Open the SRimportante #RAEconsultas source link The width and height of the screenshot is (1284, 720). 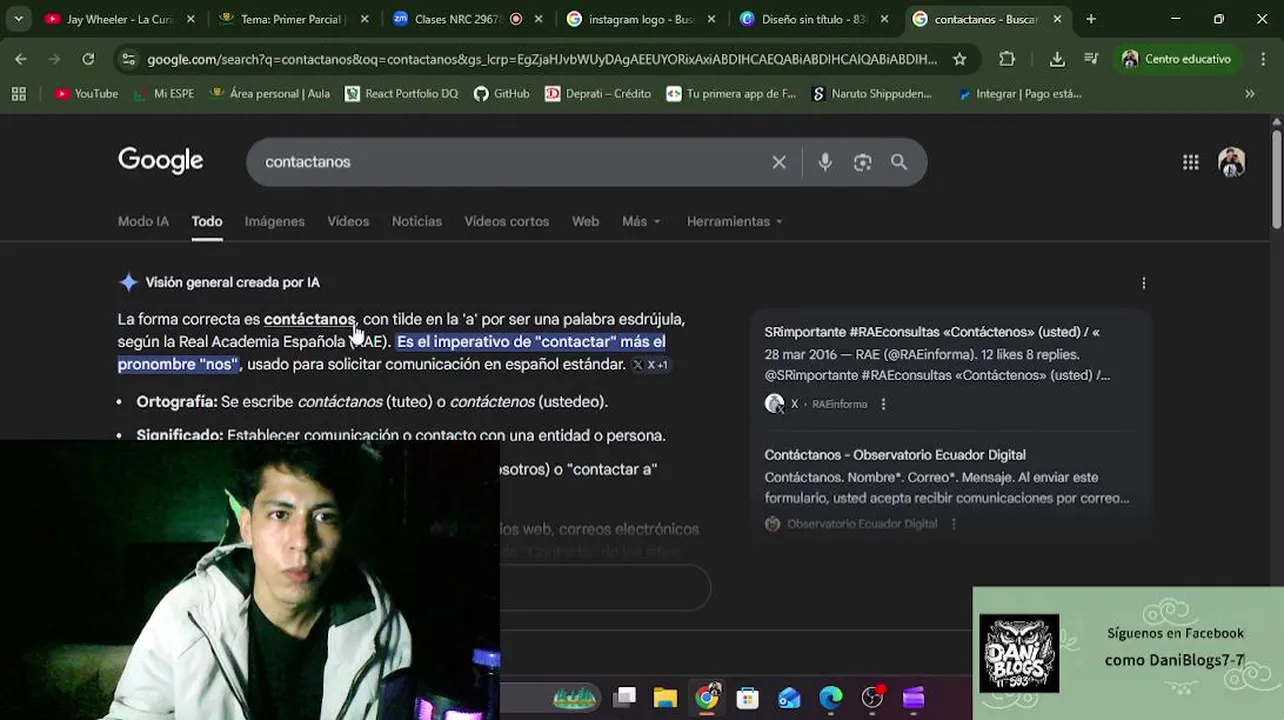(932, 332)
